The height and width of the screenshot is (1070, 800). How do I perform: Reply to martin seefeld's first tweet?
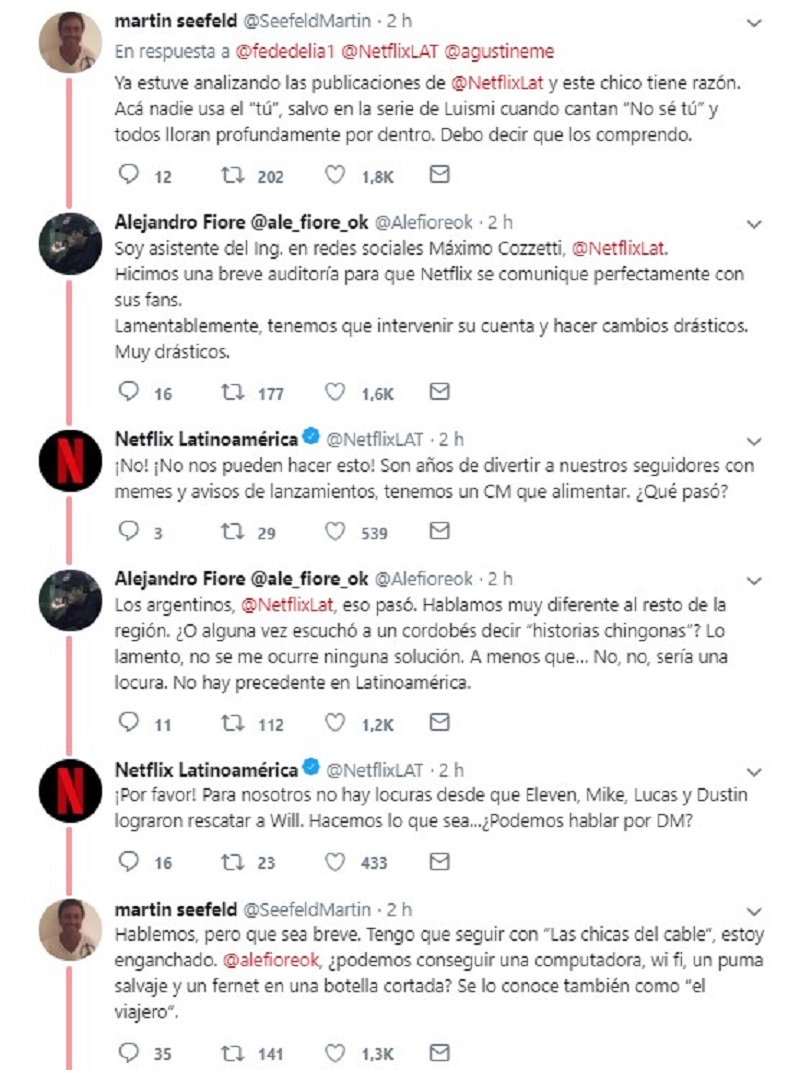(128, 175)
